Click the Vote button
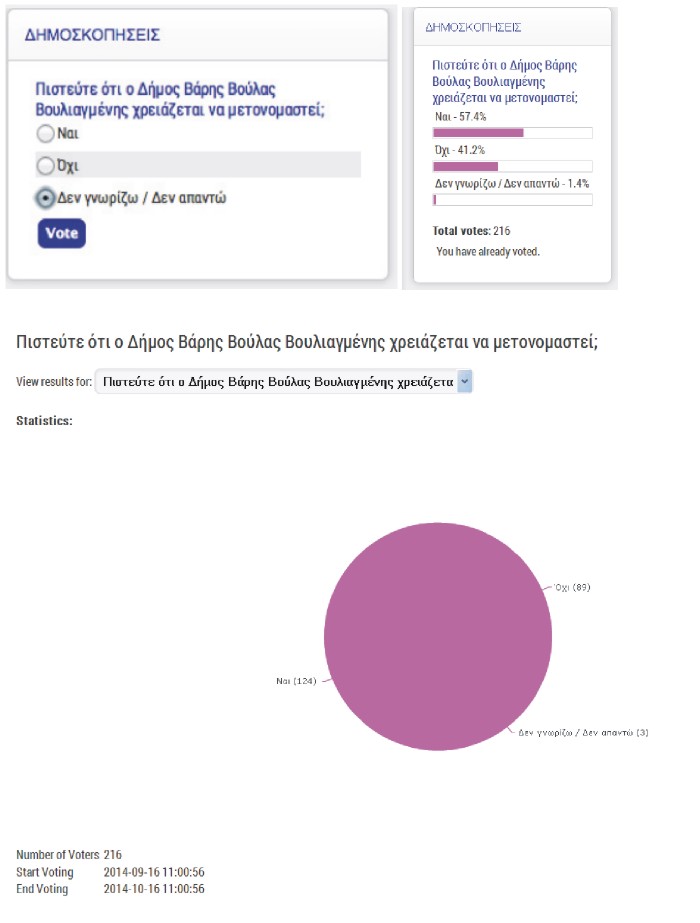This screenshot has height=923, width=700. click(62, 233)
